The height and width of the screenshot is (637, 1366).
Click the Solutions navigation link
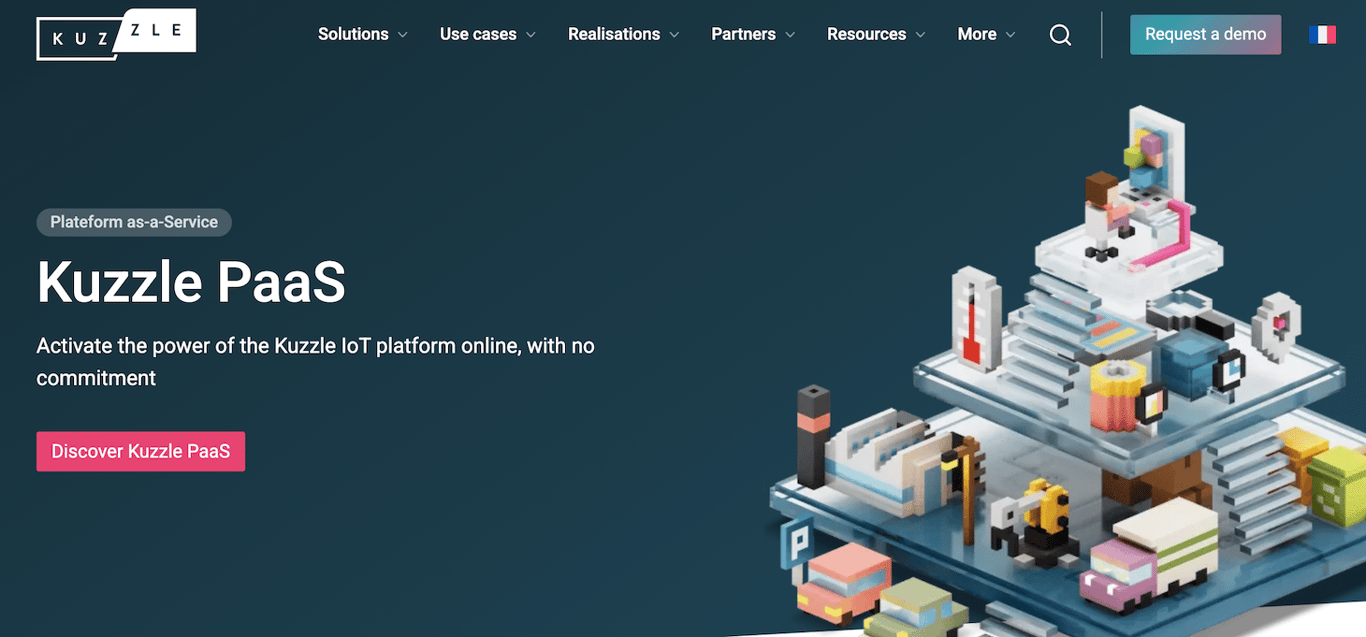click(x=353, y=34)
